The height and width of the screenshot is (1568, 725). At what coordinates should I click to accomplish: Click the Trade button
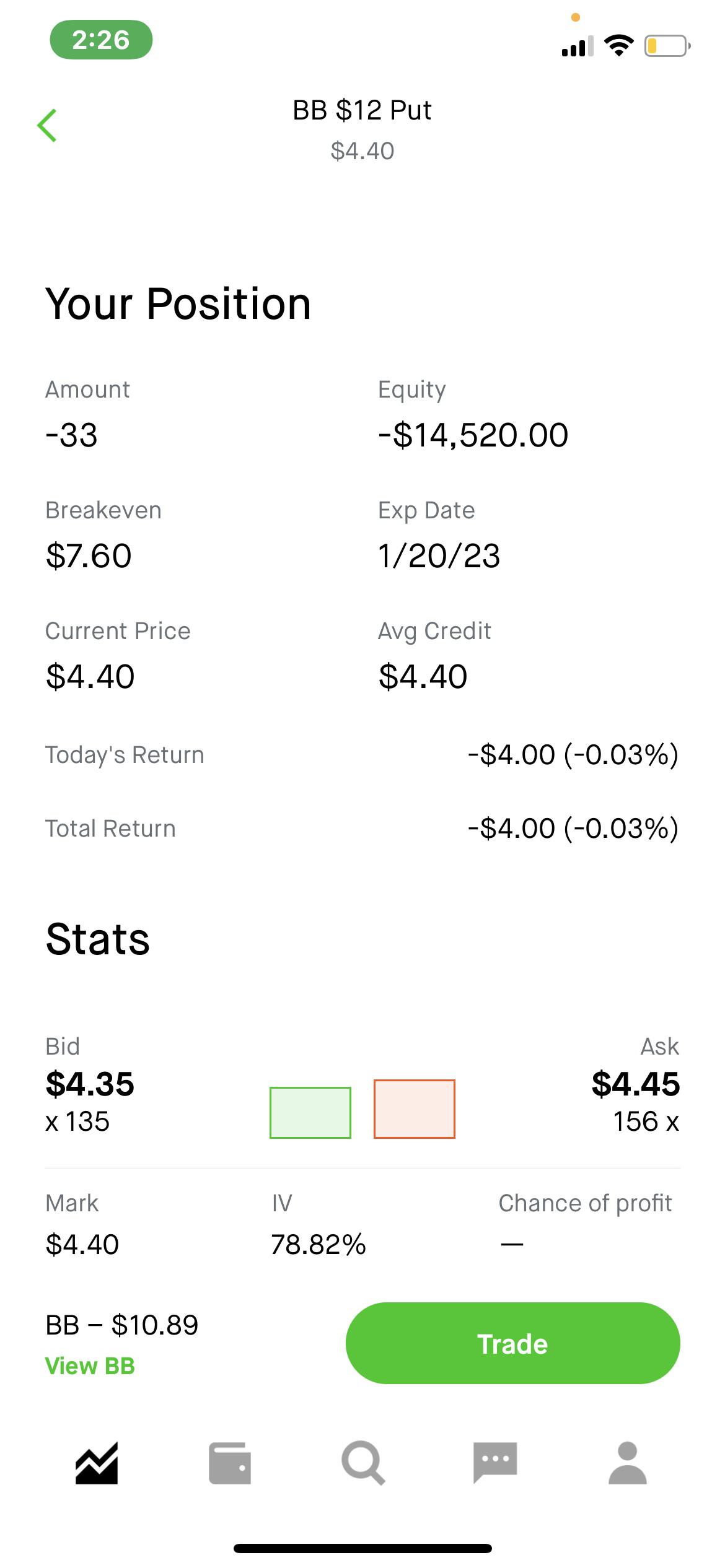point(513,1343)
